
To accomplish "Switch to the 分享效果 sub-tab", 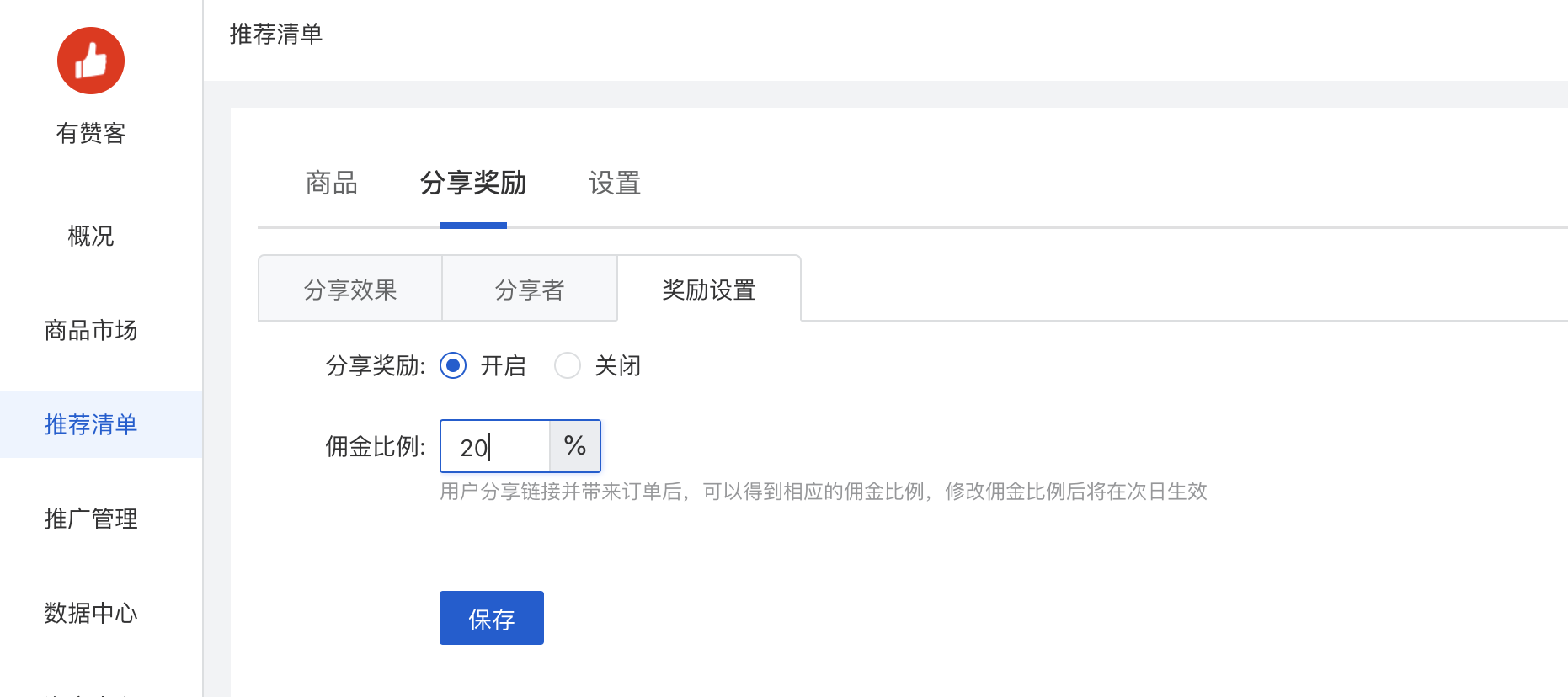I will coord(350,290).
